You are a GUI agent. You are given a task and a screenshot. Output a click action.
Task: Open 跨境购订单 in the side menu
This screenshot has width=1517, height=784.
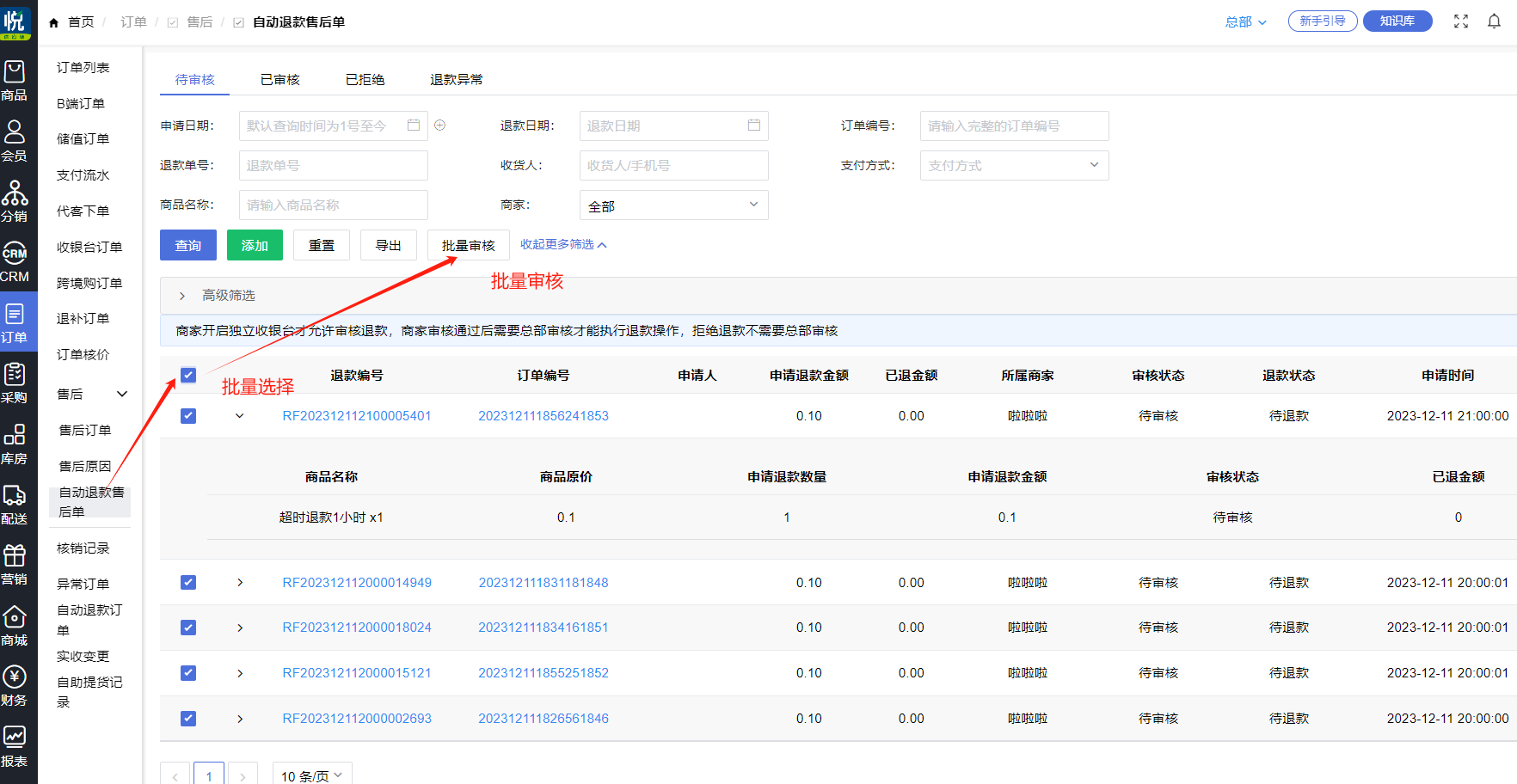pyautogui.click(x=89, y=283)
